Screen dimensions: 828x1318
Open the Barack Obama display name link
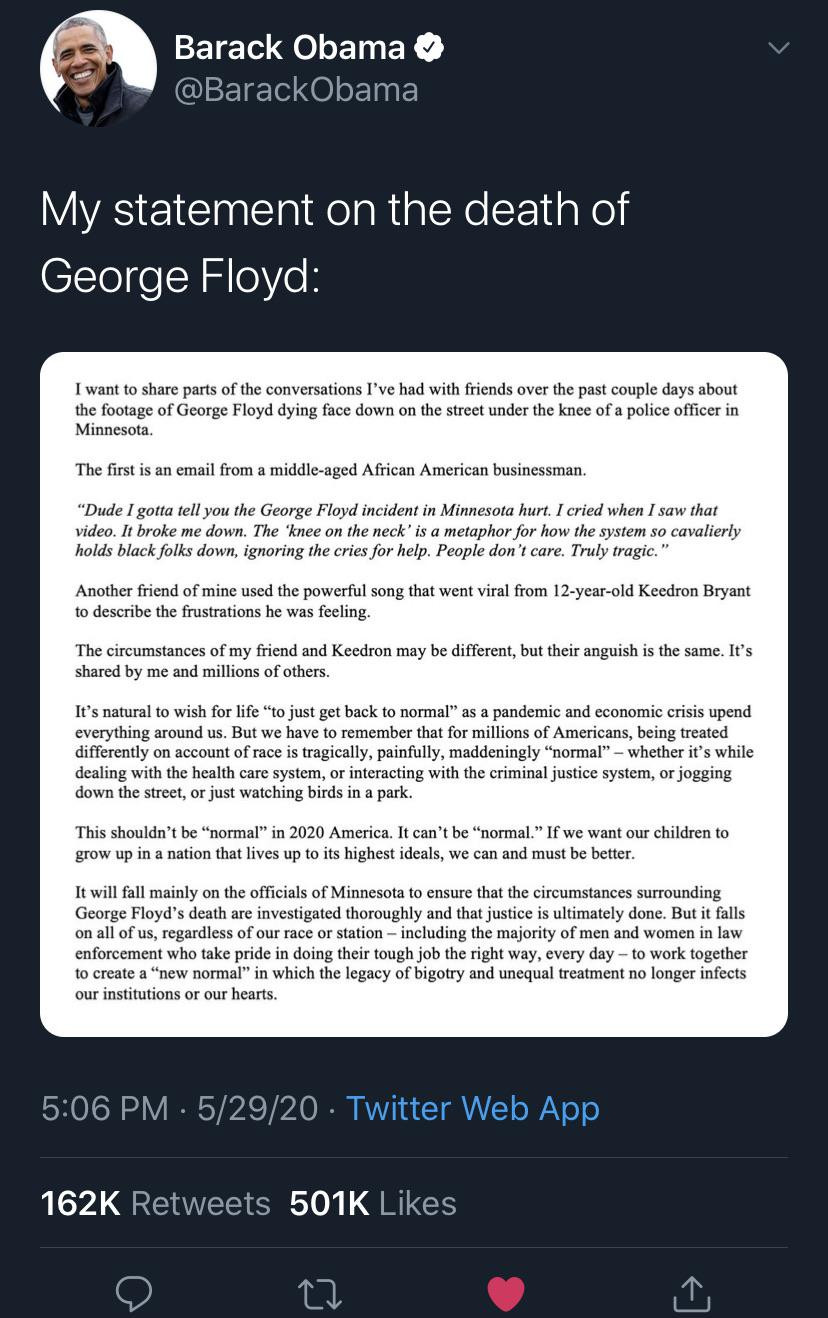(289, 47)
